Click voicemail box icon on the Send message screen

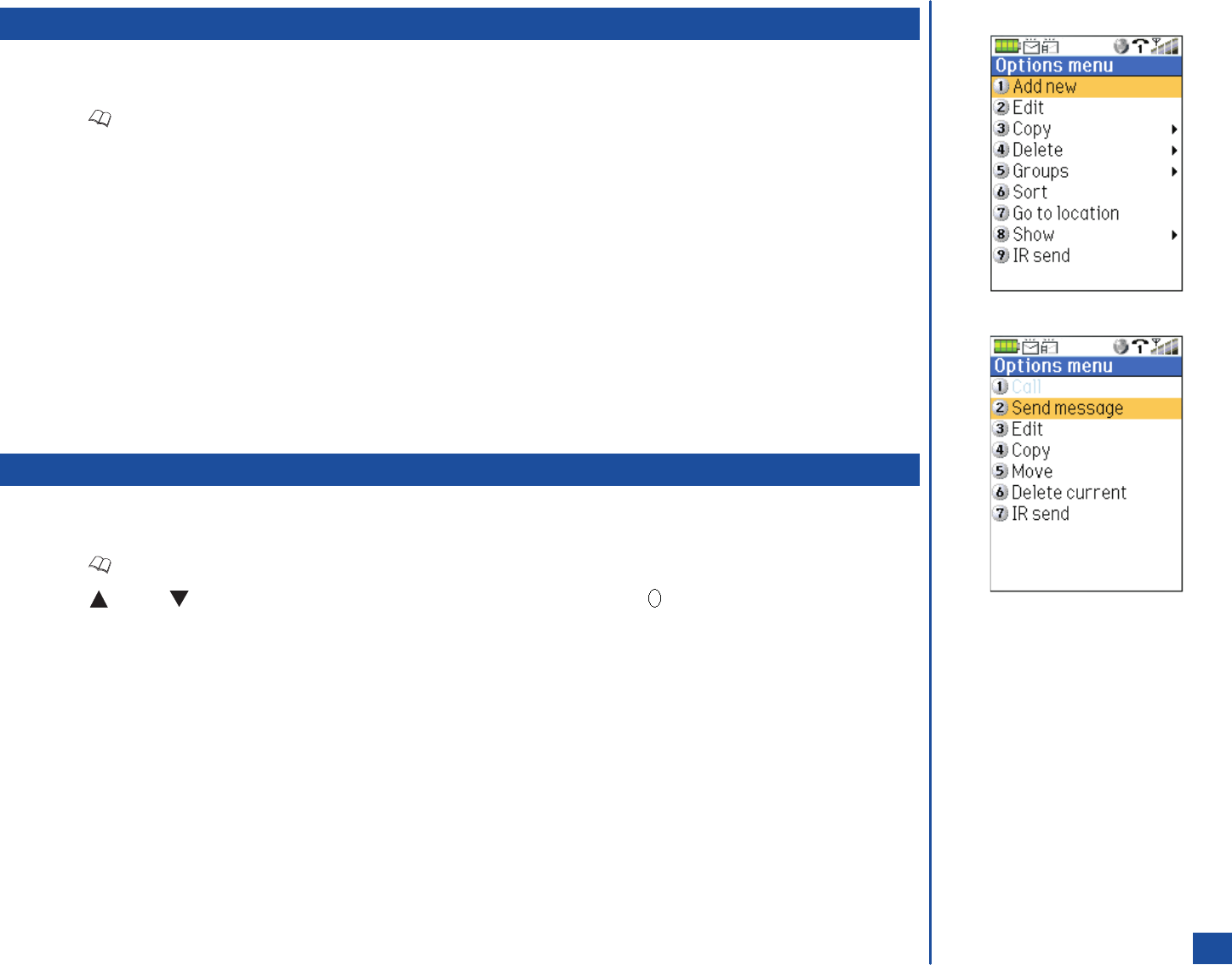pos(1050,347)
